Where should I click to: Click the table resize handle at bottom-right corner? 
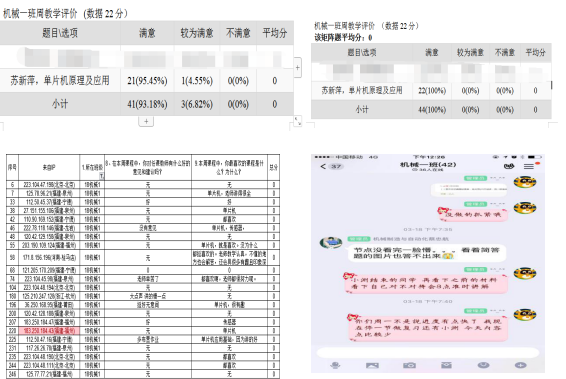(298, 121)
